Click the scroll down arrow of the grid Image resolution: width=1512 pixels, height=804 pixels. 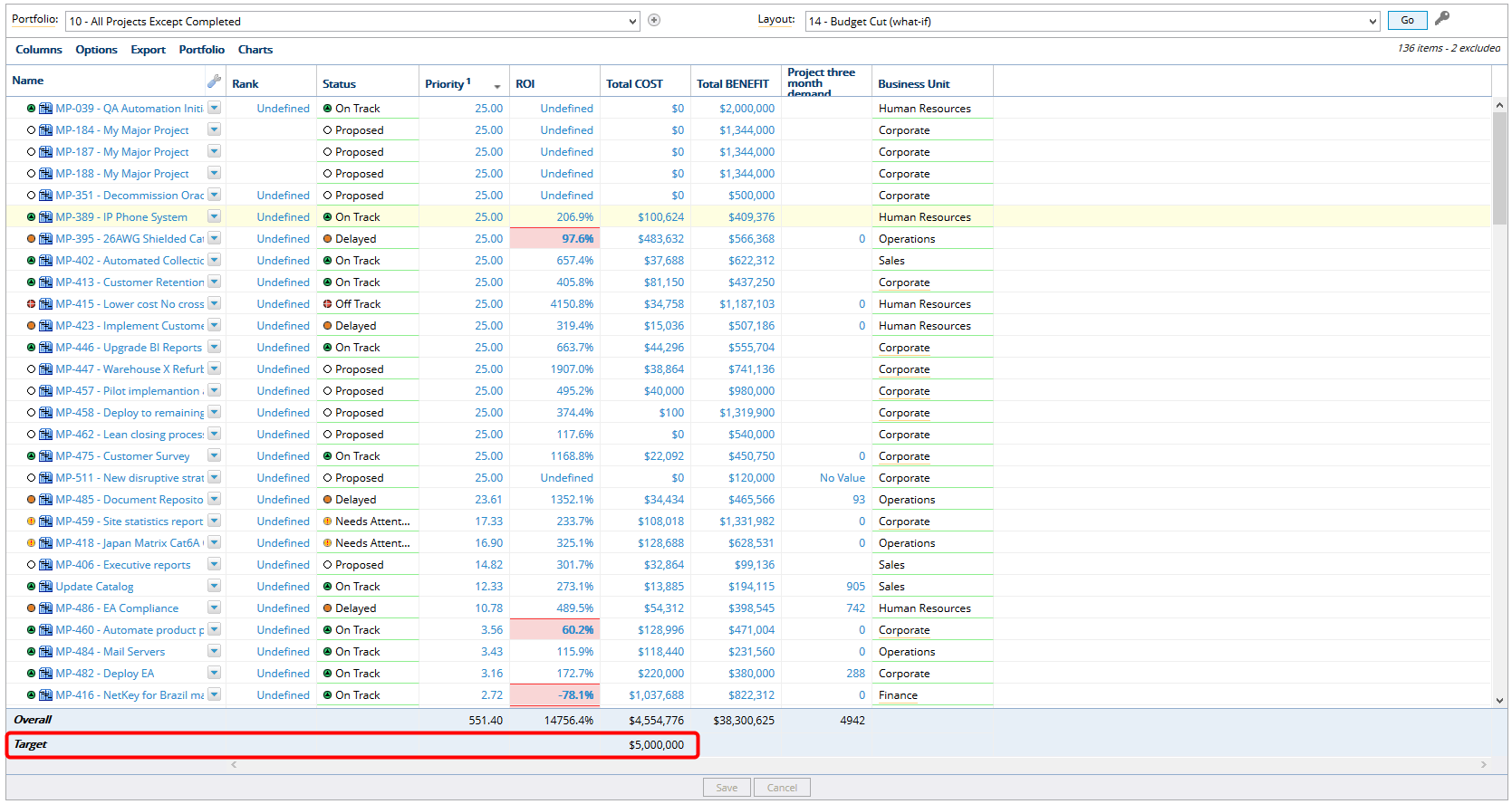click(x=1499, y=700)
